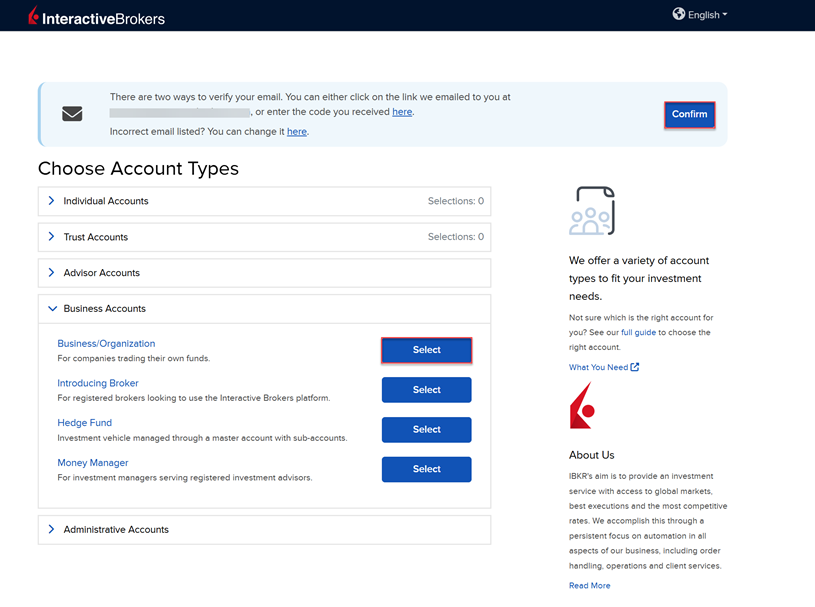Select the Business/Organization account
815x607 pixels.
[426, 350]
